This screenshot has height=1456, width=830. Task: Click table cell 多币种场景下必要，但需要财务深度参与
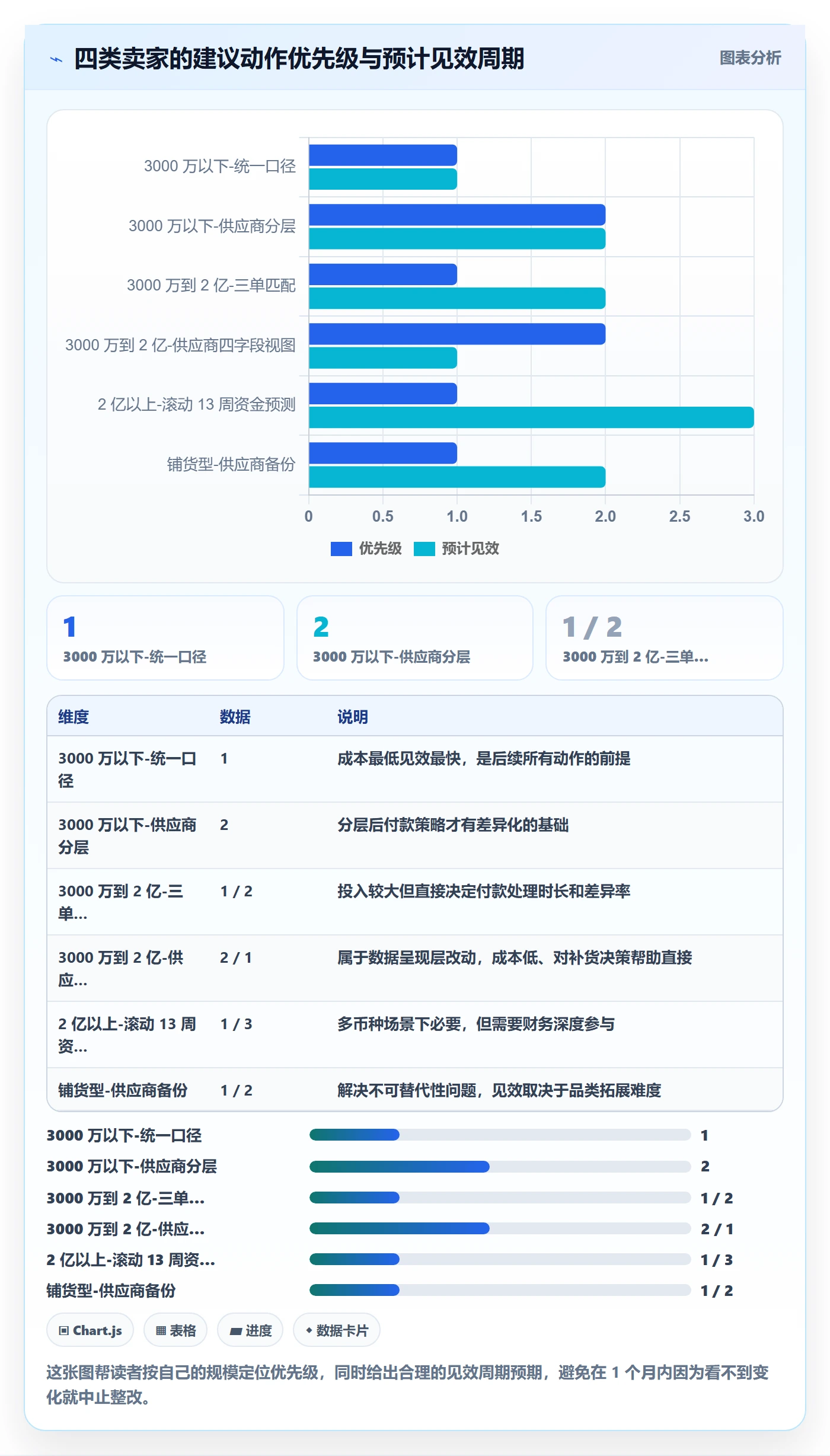(x=476, y=1024)
